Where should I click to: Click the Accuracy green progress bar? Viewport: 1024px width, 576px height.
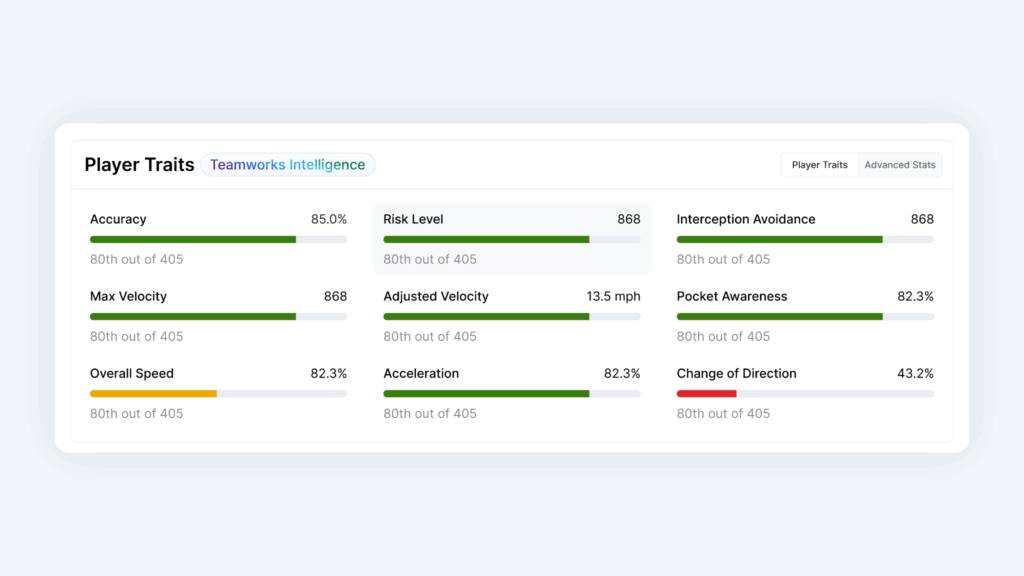coord(193,240)
